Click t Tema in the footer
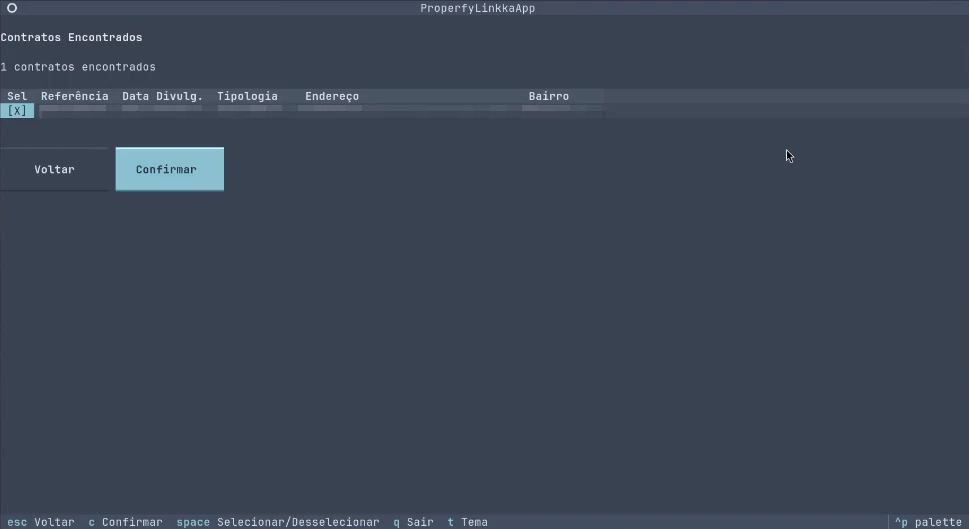 468,522
